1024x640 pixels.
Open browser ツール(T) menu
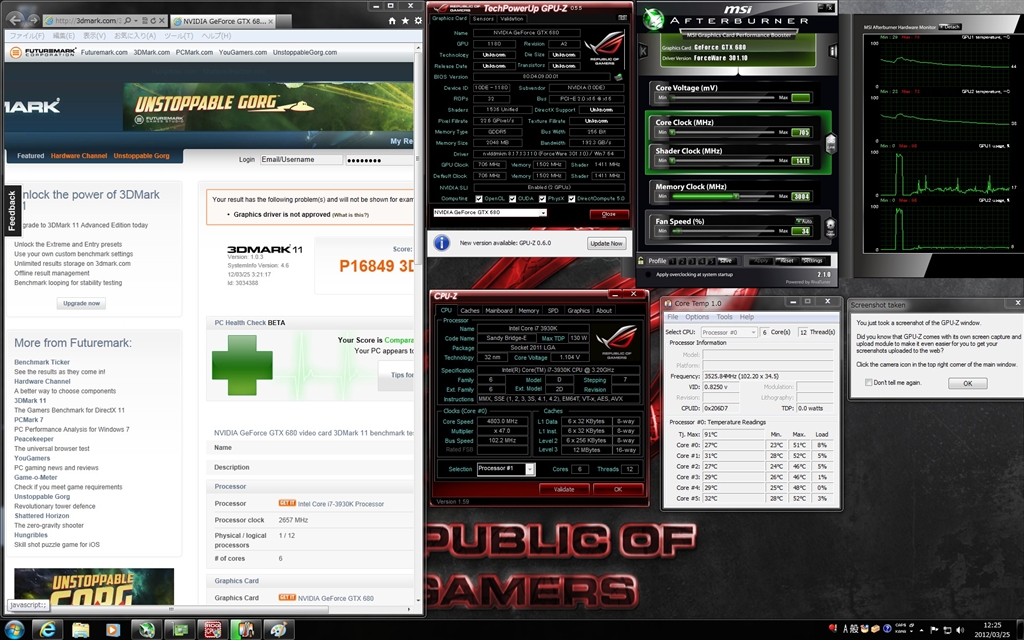point(178,36)
